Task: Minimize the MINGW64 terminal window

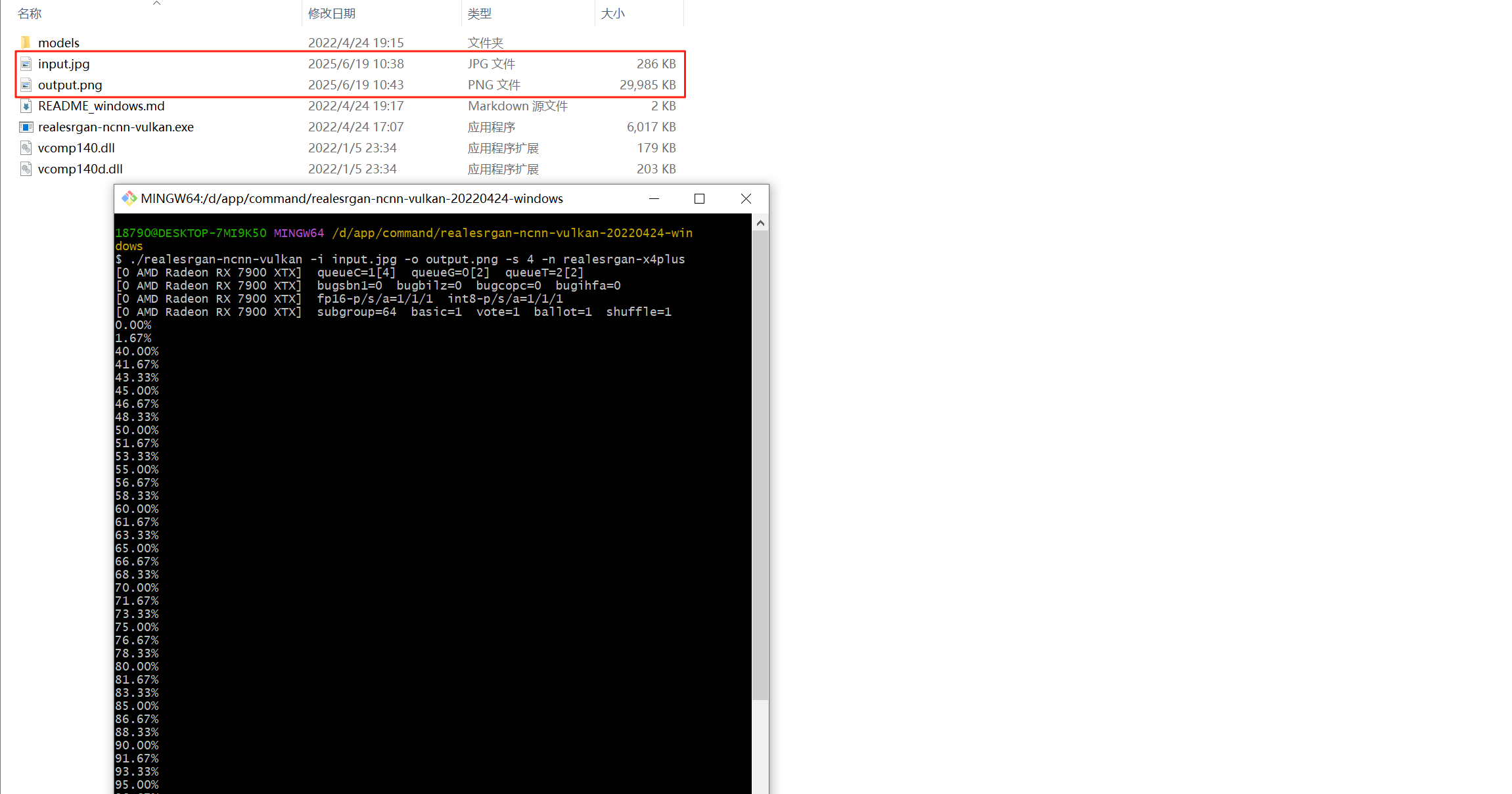Action: (x=654, y=198)
